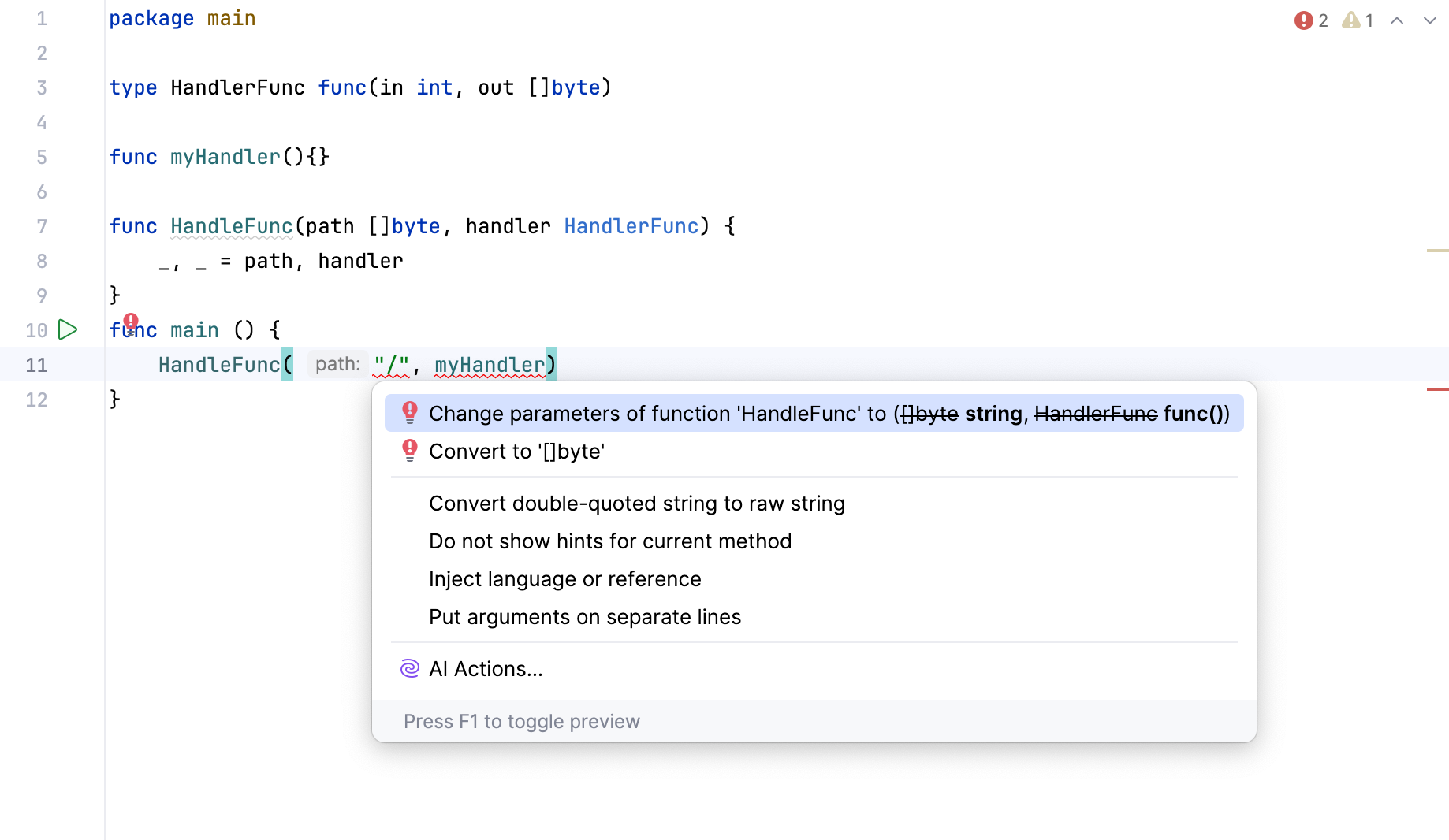1449x840 pixels.
Task: Click the AI Actions spiral icon
Action: [x=409, y=668]
